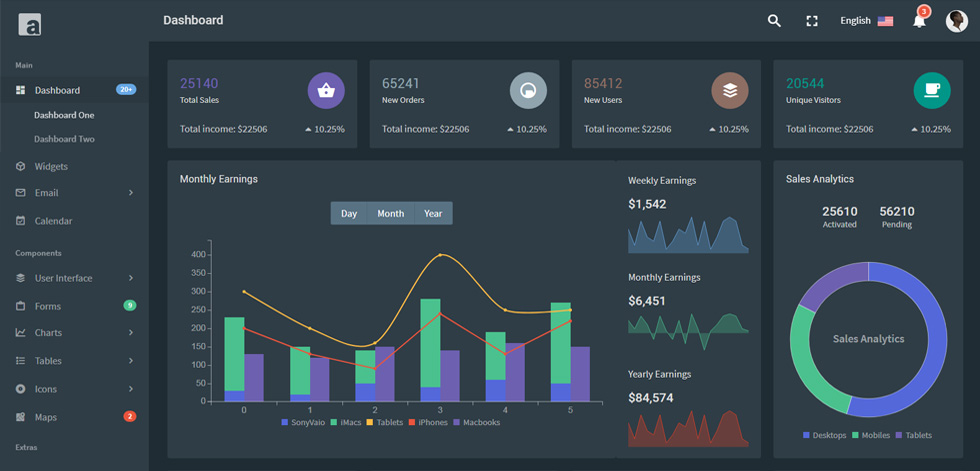The height and width of the screenshot is (471, 980).
Task: Click the 20544 Unique Visitors value
Action: (x=805, y=84)
